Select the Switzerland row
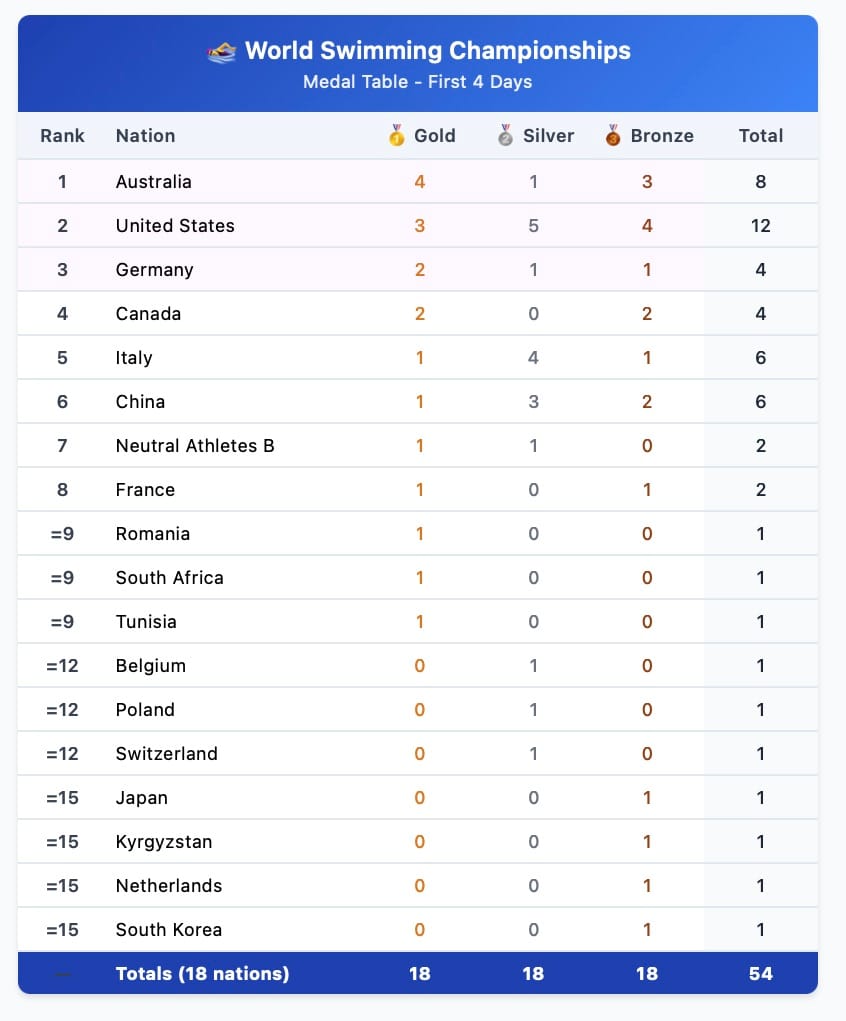Screen dimensions: 846x1021 coord(417,753)
